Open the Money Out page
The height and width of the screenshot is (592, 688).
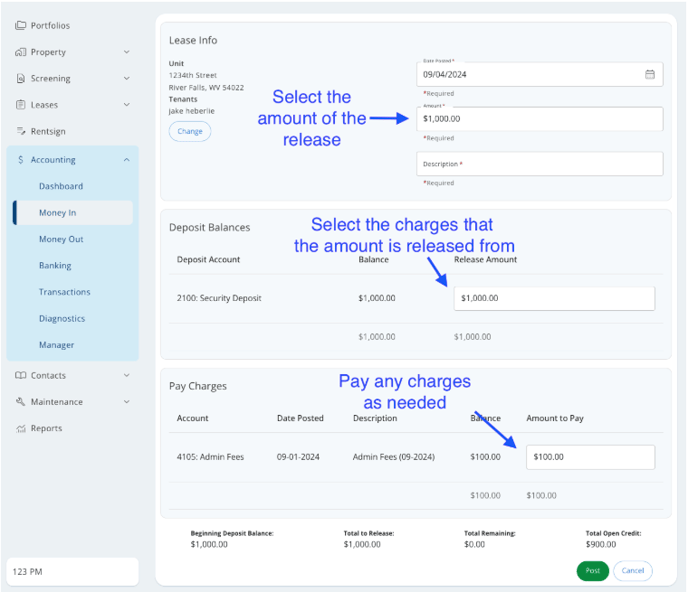pos(61,239)
